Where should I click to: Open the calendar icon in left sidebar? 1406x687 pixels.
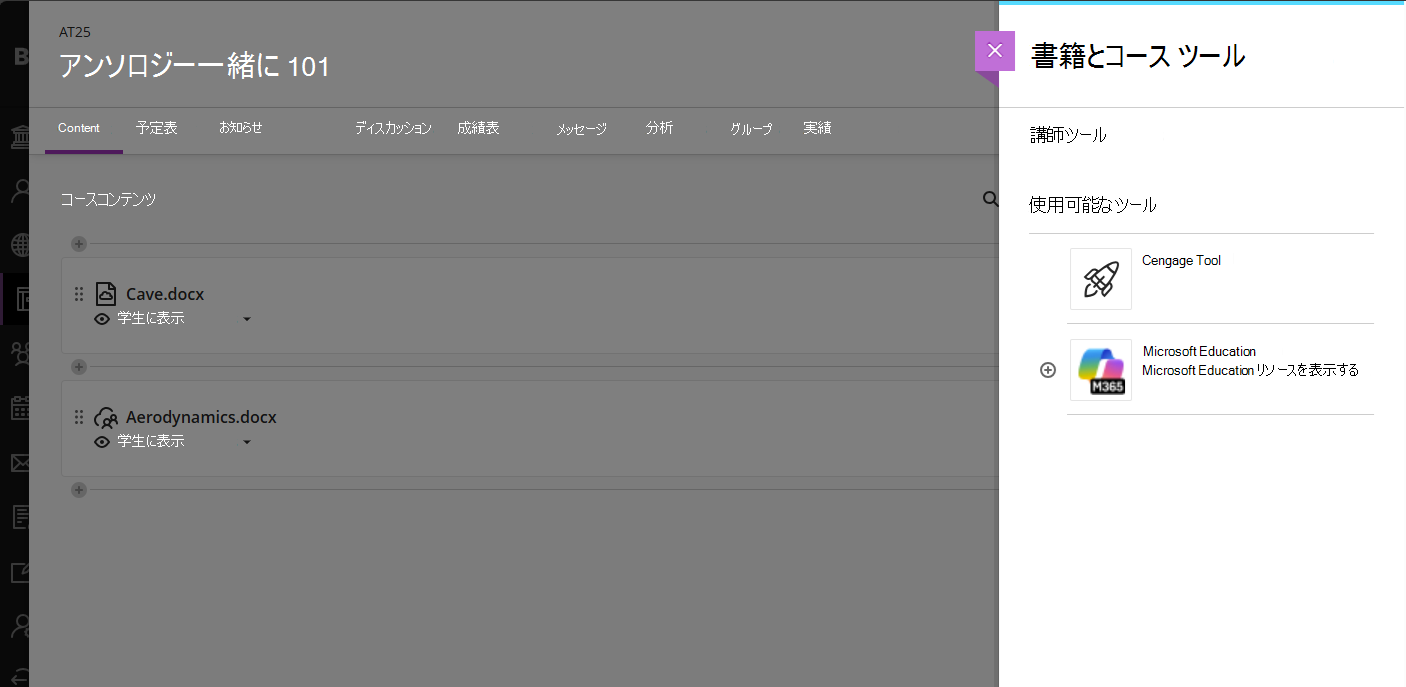click(x=20, y=408)
